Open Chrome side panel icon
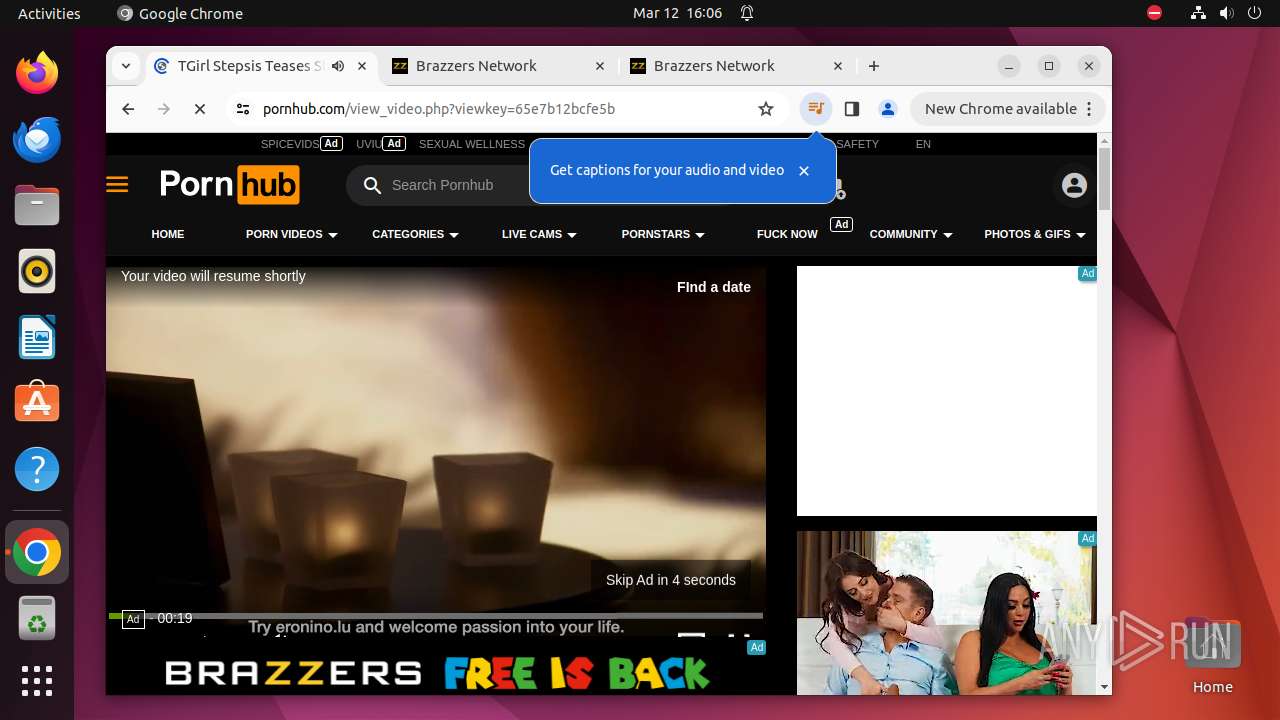The width and height of the screenshot is (1280, 720). (852, 109)
